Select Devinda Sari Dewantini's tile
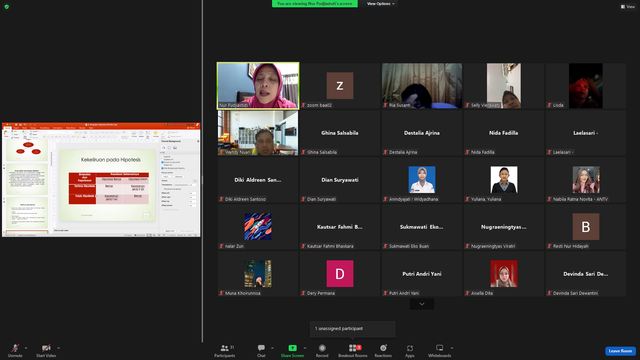640x360 pixels. tap(586, 274)
